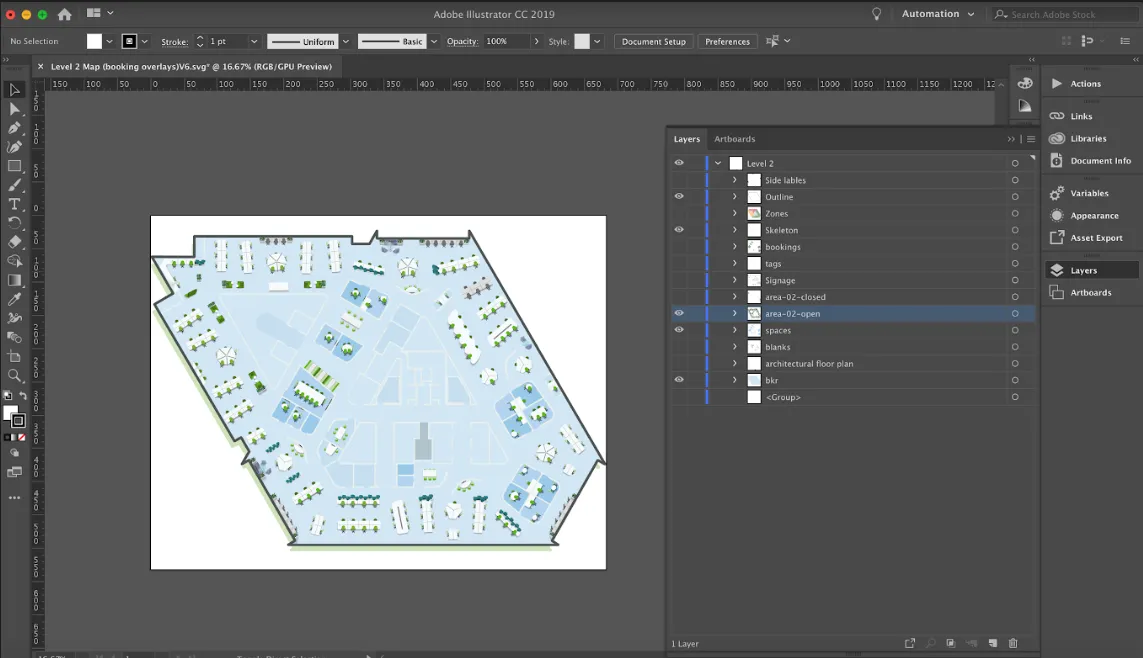Screen dimensions: 1143x658
Task: Hide the bkr layer
Action: tap(679, 379)
